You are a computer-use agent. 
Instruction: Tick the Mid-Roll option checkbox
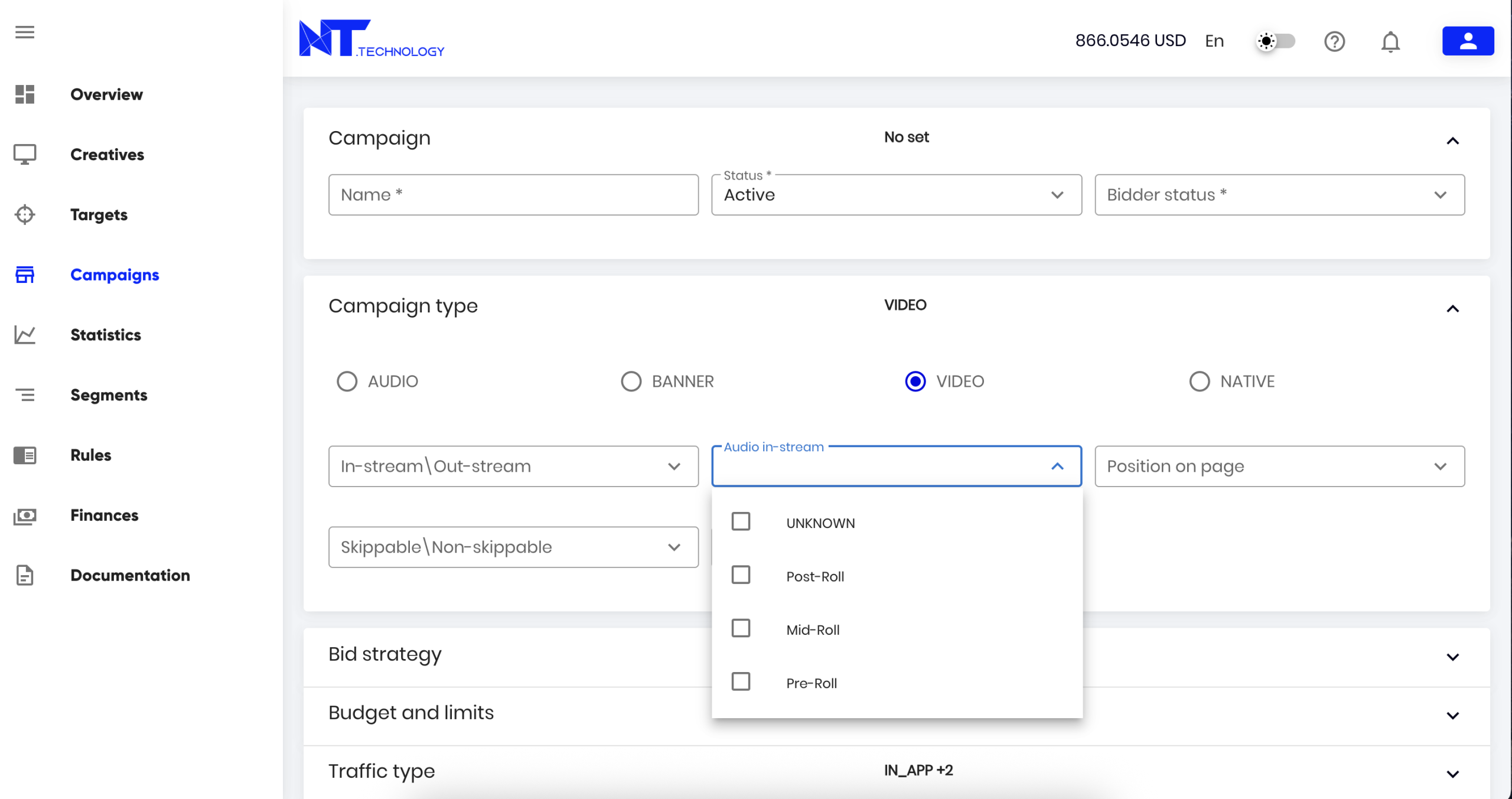click(741, 628)
